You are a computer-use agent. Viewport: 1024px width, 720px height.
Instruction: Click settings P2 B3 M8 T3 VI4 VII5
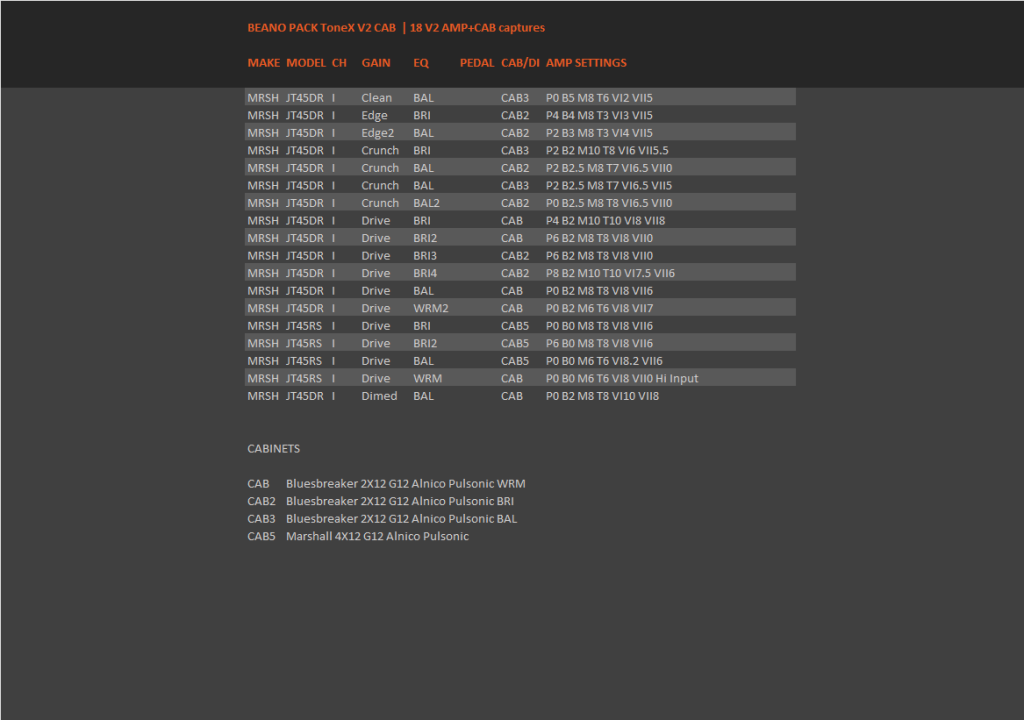click(599, 133)
